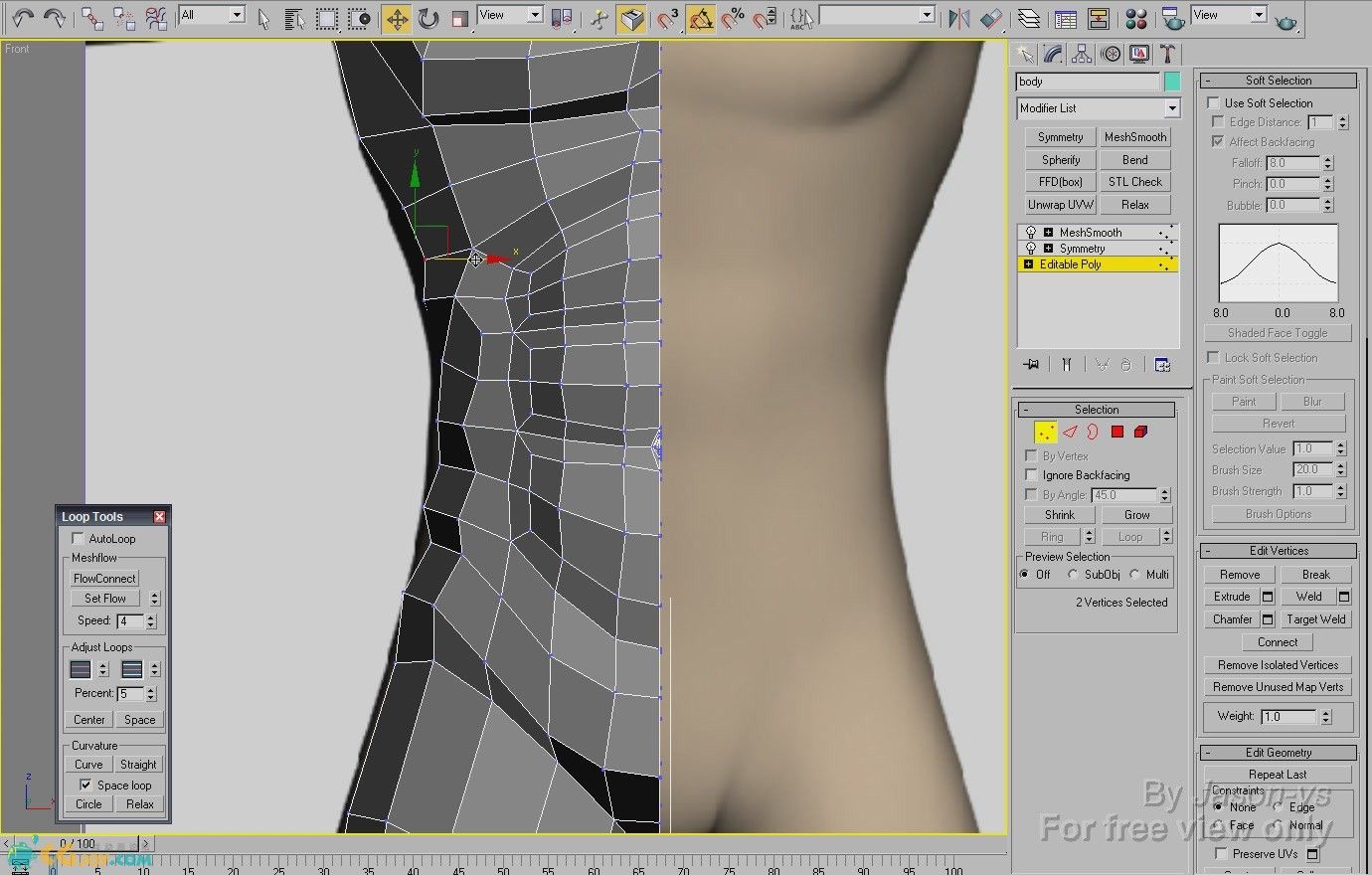Switch to the Display panel tab
The width and height of the screenshot is (1372, 875).
click(x=1139, y=55)
